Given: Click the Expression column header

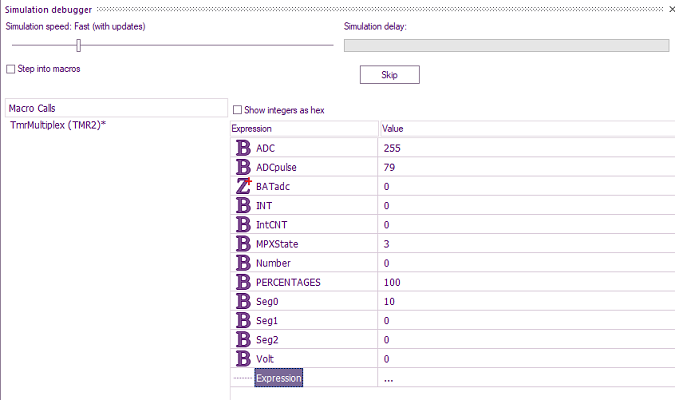Looking at the screenshot, I should (x=304, y=128).
